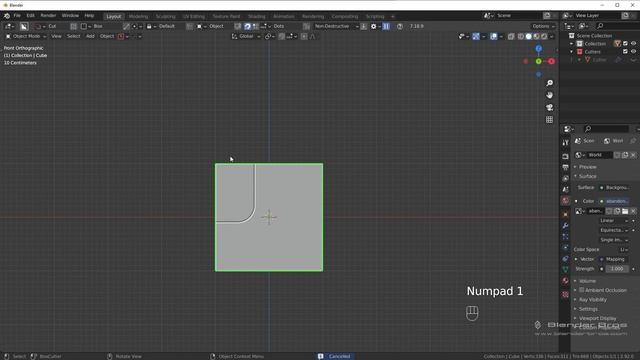
Task: Click the Blender logo icon in menu bar
Action: tap(7, 16)
